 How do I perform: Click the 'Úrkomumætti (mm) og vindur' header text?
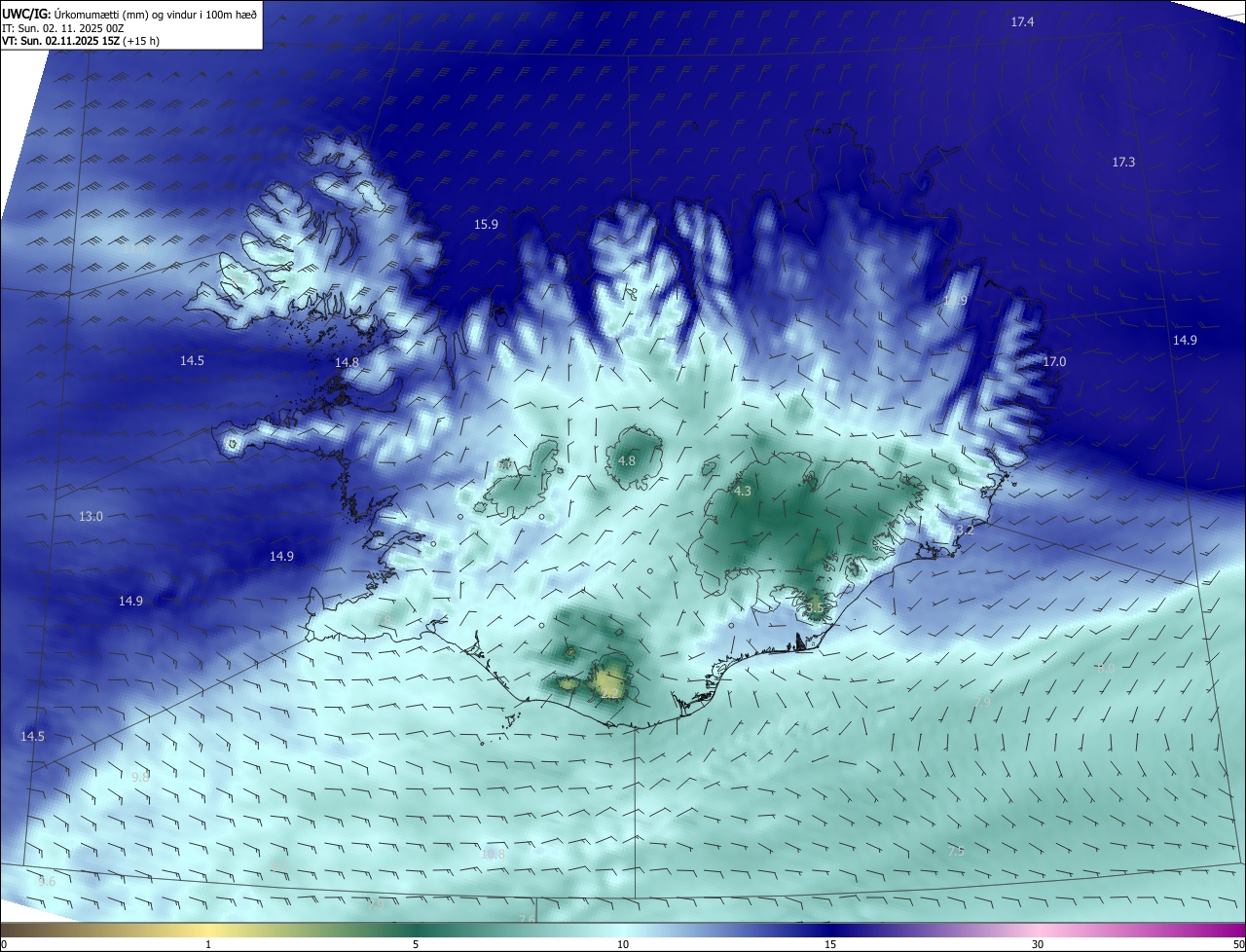pos(127,15)
